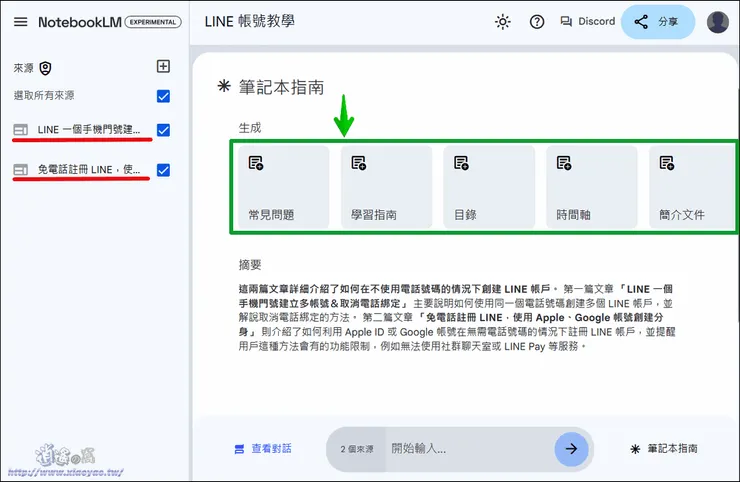Screen dimensions: 740x482
Task: Click 查看對話 view chat link
Action: pos(263,448)
